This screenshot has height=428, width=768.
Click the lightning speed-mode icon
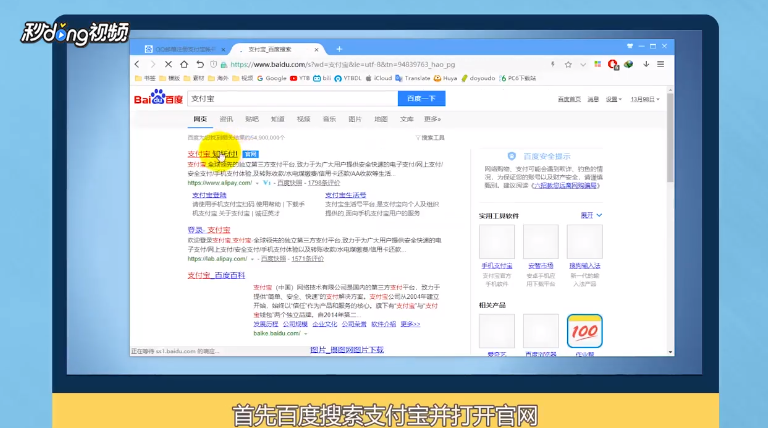pos(552,64)
